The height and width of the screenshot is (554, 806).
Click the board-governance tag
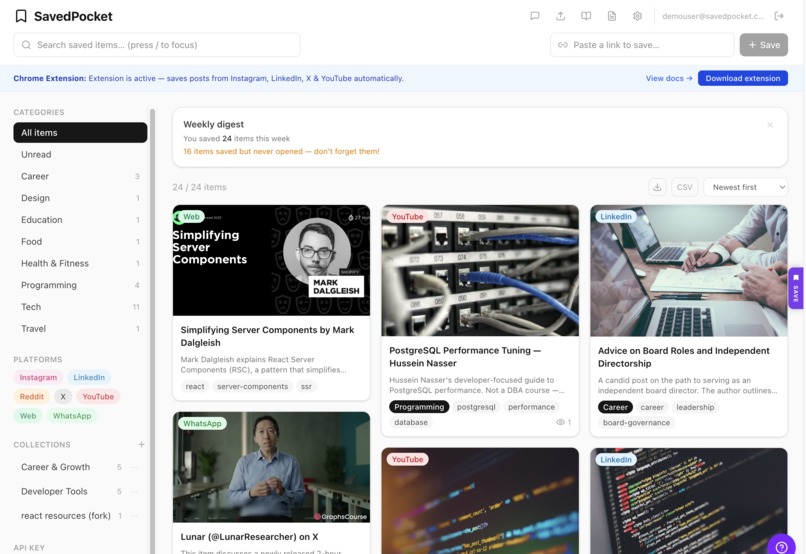(x=636, y=422)
